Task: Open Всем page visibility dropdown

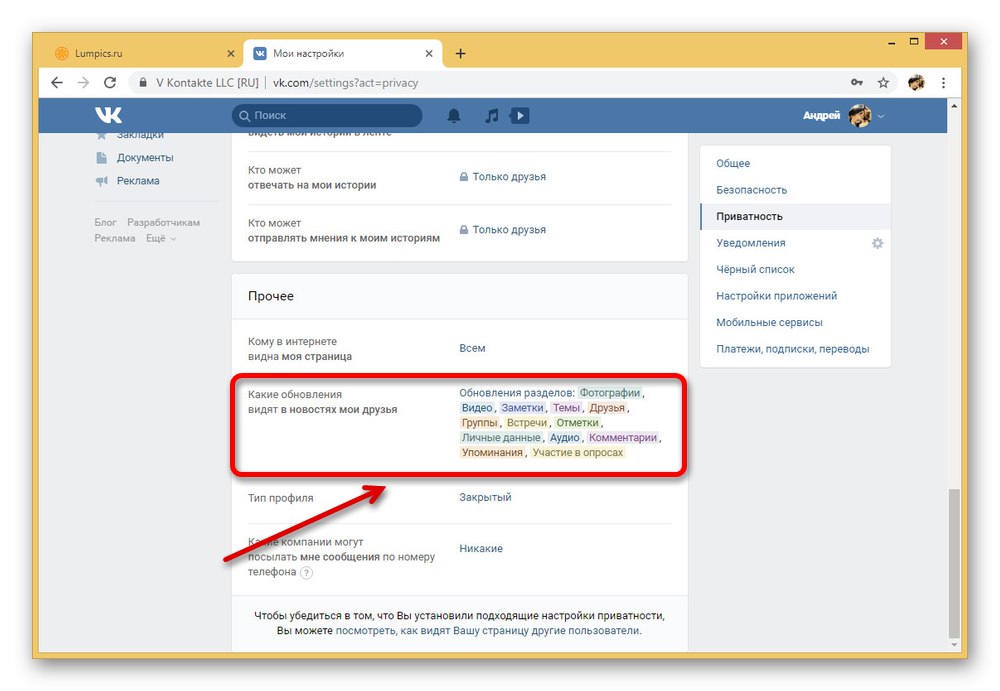Action: 472,348
